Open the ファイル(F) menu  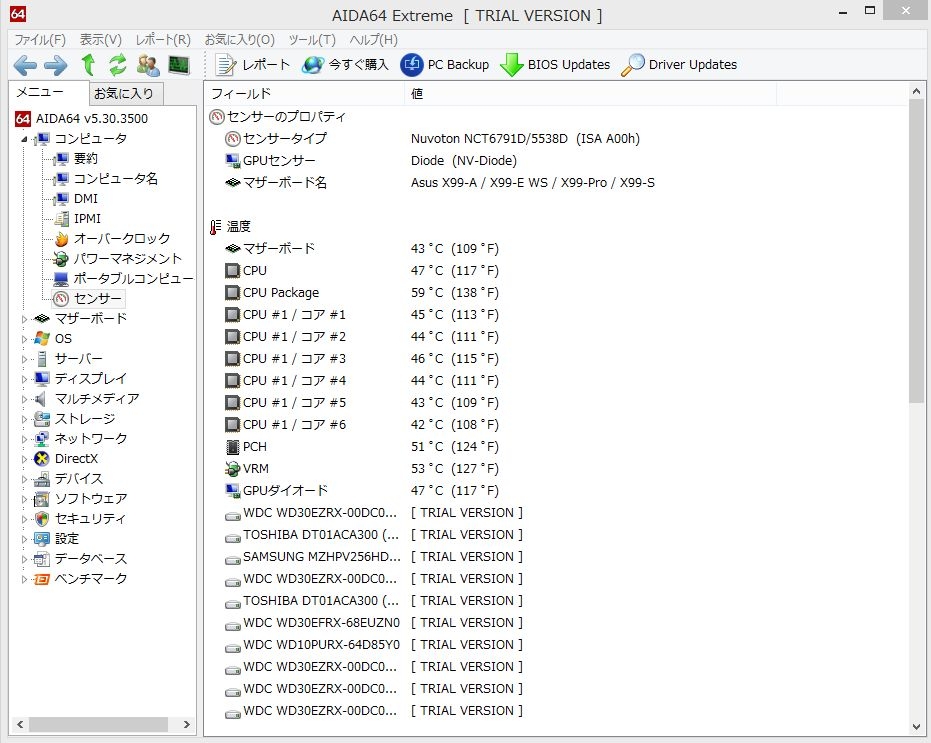pos(40,40)
